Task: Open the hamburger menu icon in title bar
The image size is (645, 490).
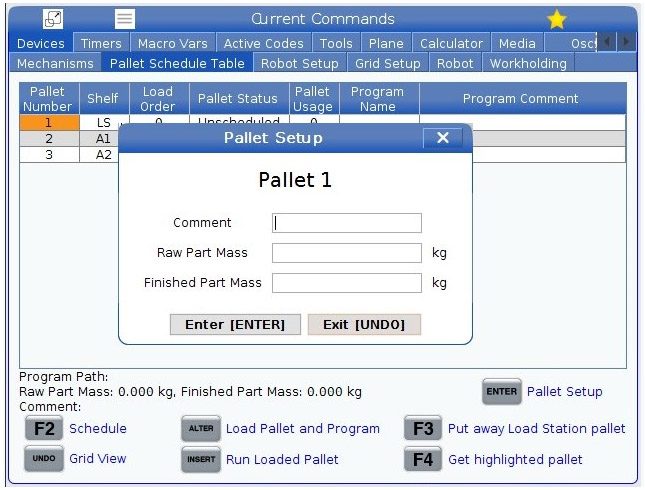Action: 125,19
